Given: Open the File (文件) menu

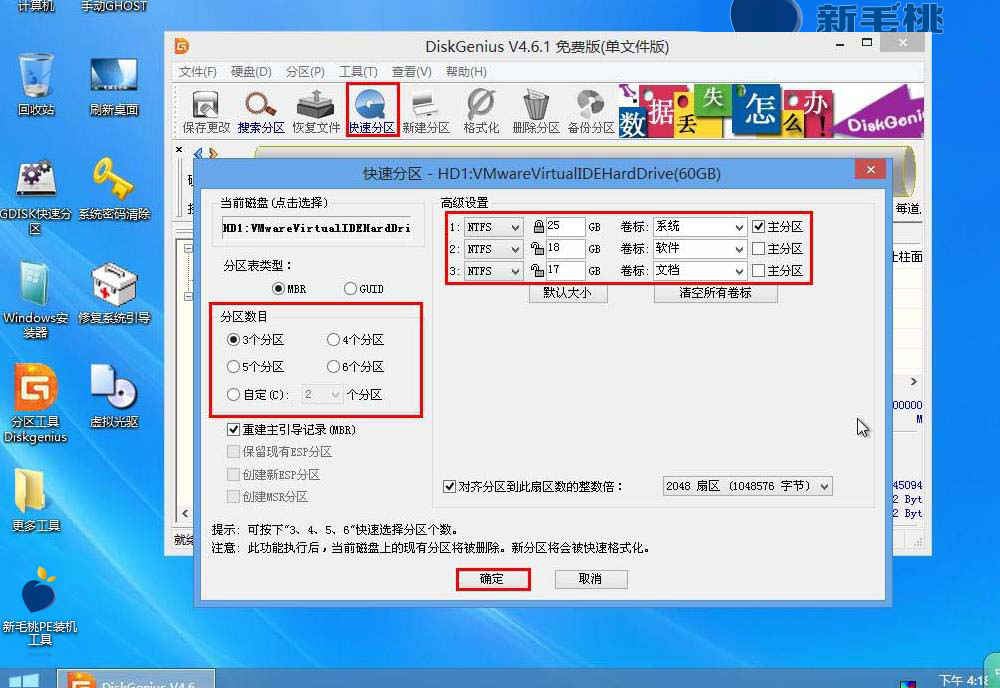Looking at the screenshot, I should point(197,71).
